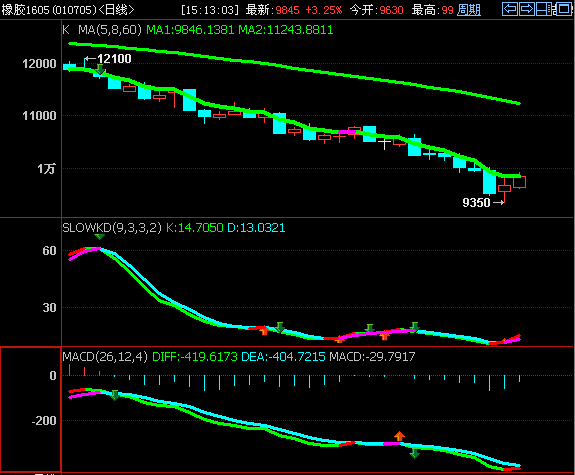Click the green sell arrow near 12100
575x475 pixels.
coord(100,69)
